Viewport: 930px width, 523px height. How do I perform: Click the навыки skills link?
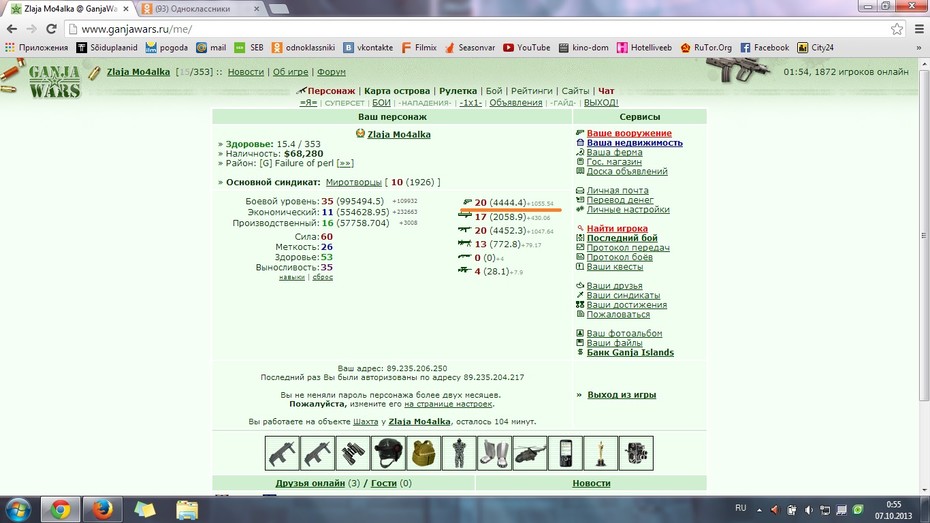pyautogui.click(x=292, y=277)
